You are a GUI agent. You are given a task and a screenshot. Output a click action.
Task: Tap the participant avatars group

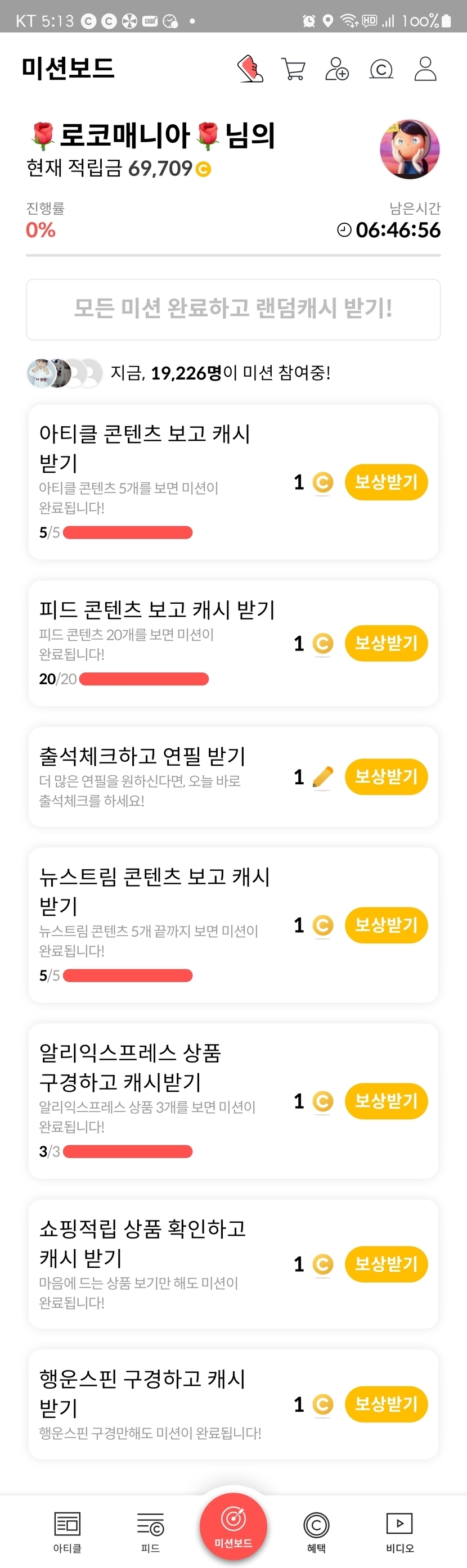point(65,373)
